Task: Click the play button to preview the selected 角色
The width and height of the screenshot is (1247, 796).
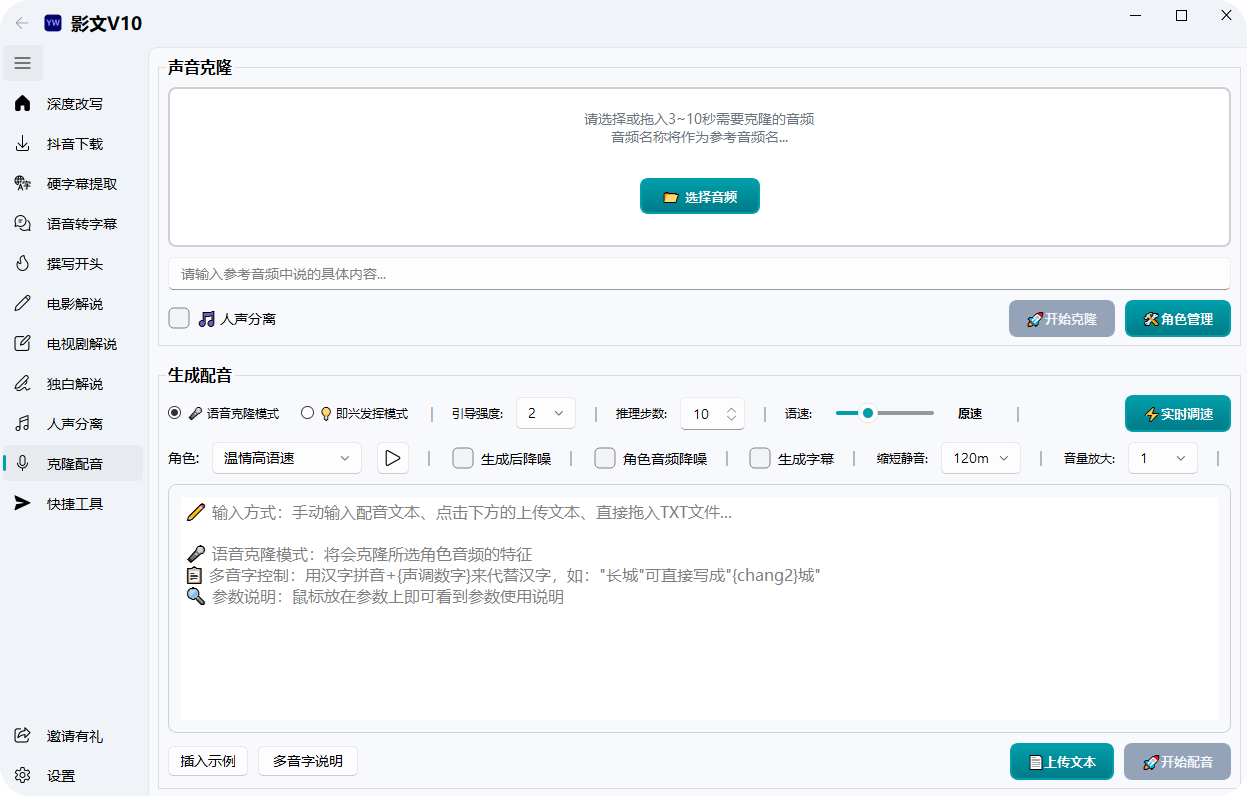Action: click(x=393, y=458)
